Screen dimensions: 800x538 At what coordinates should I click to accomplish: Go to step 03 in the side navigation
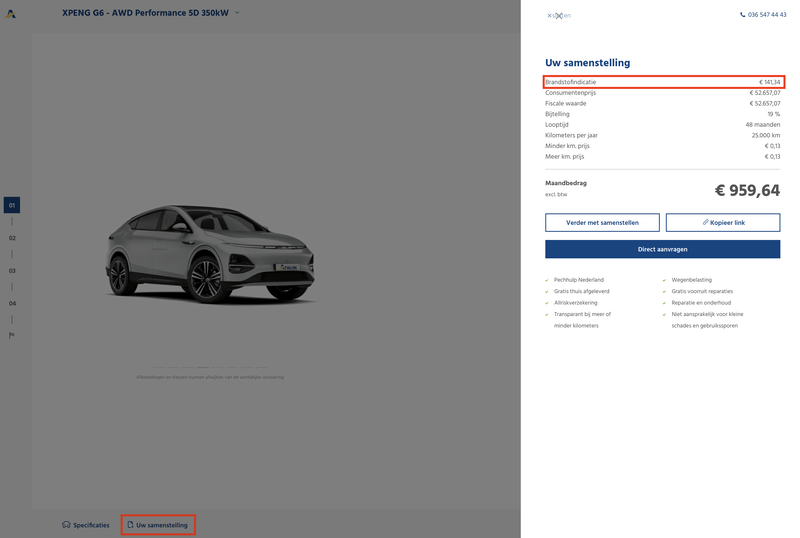(12, 271)
